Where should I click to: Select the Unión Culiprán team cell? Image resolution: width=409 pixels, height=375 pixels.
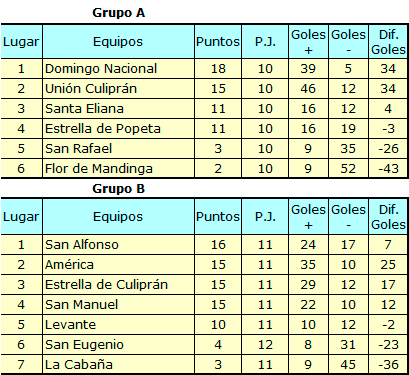pyautogui.click(x=118, y=89)
